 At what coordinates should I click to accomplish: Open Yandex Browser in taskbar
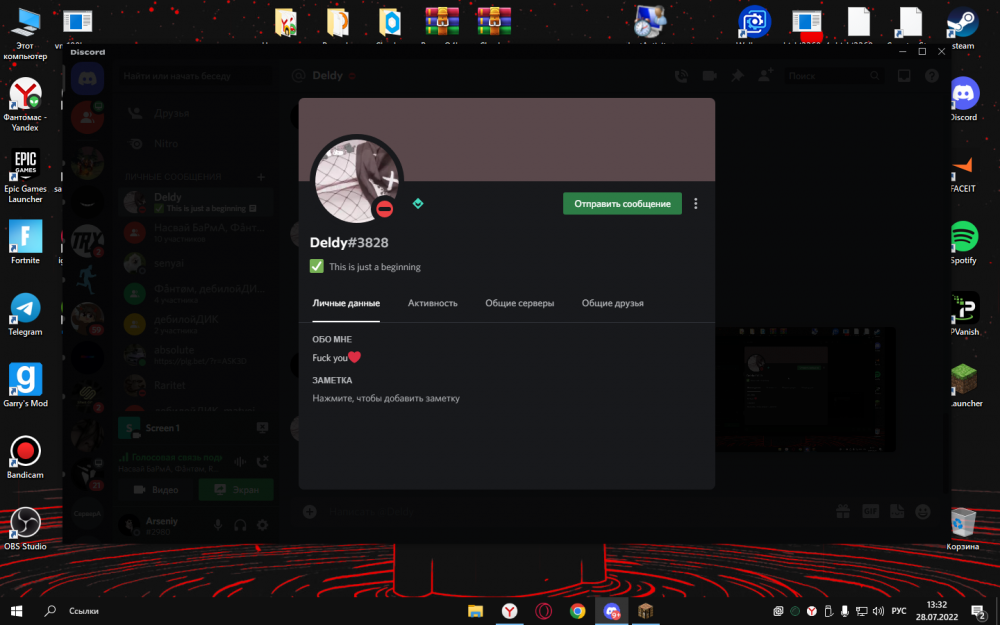tap(509, 611)
